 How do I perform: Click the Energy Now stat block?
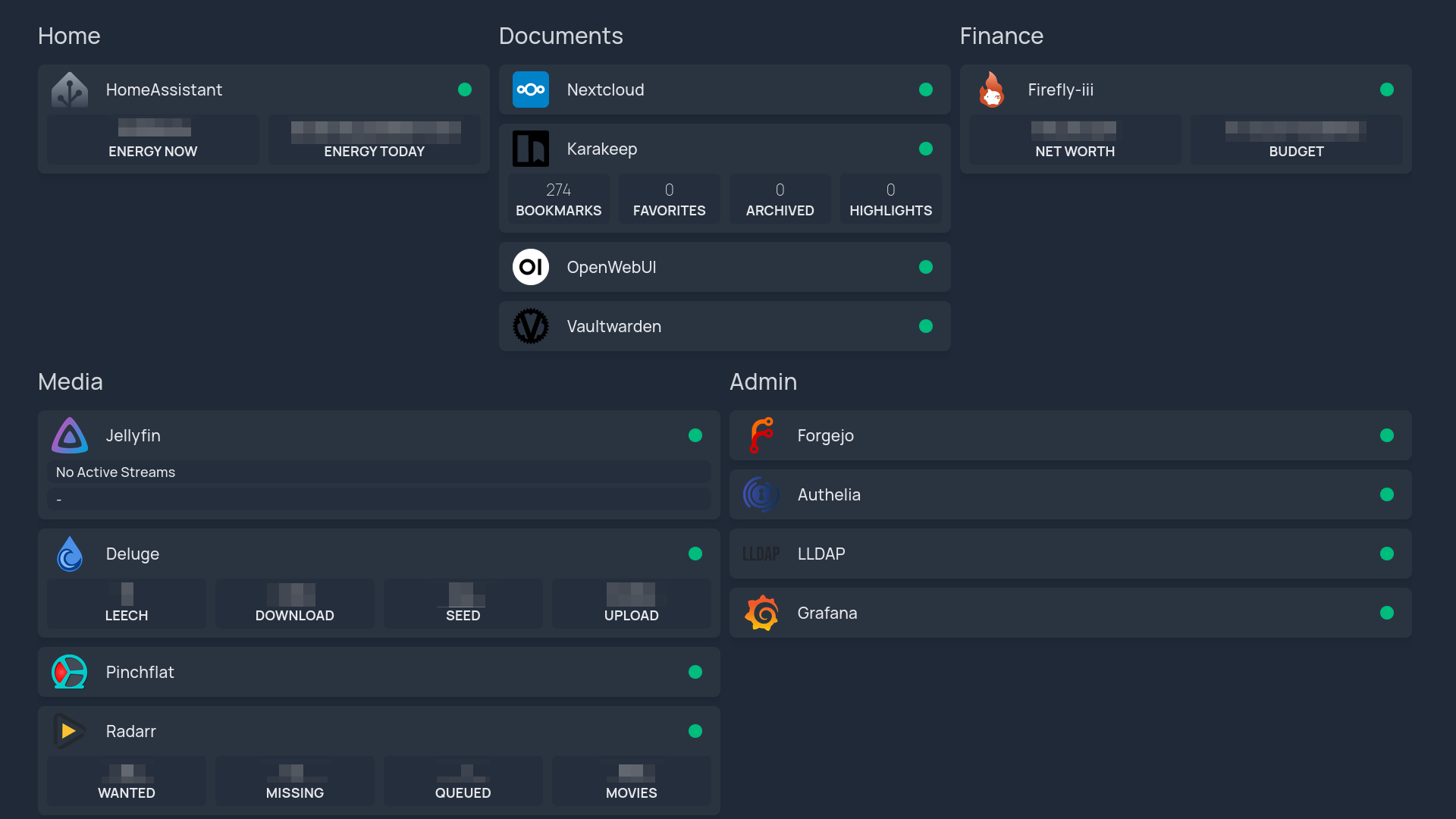pyautogui.click(x=153, y=140)
